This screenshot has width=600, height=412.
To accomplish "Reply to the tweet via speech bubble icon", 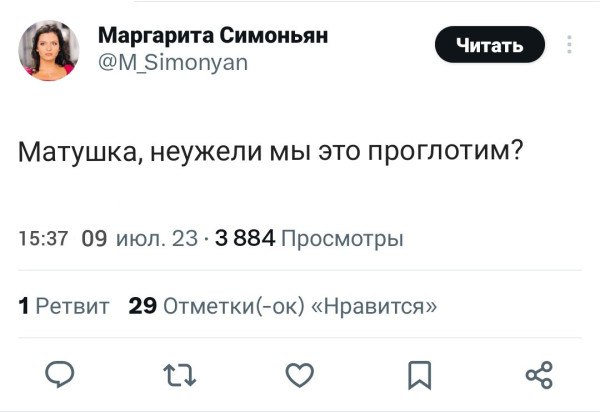I will 62,376.
